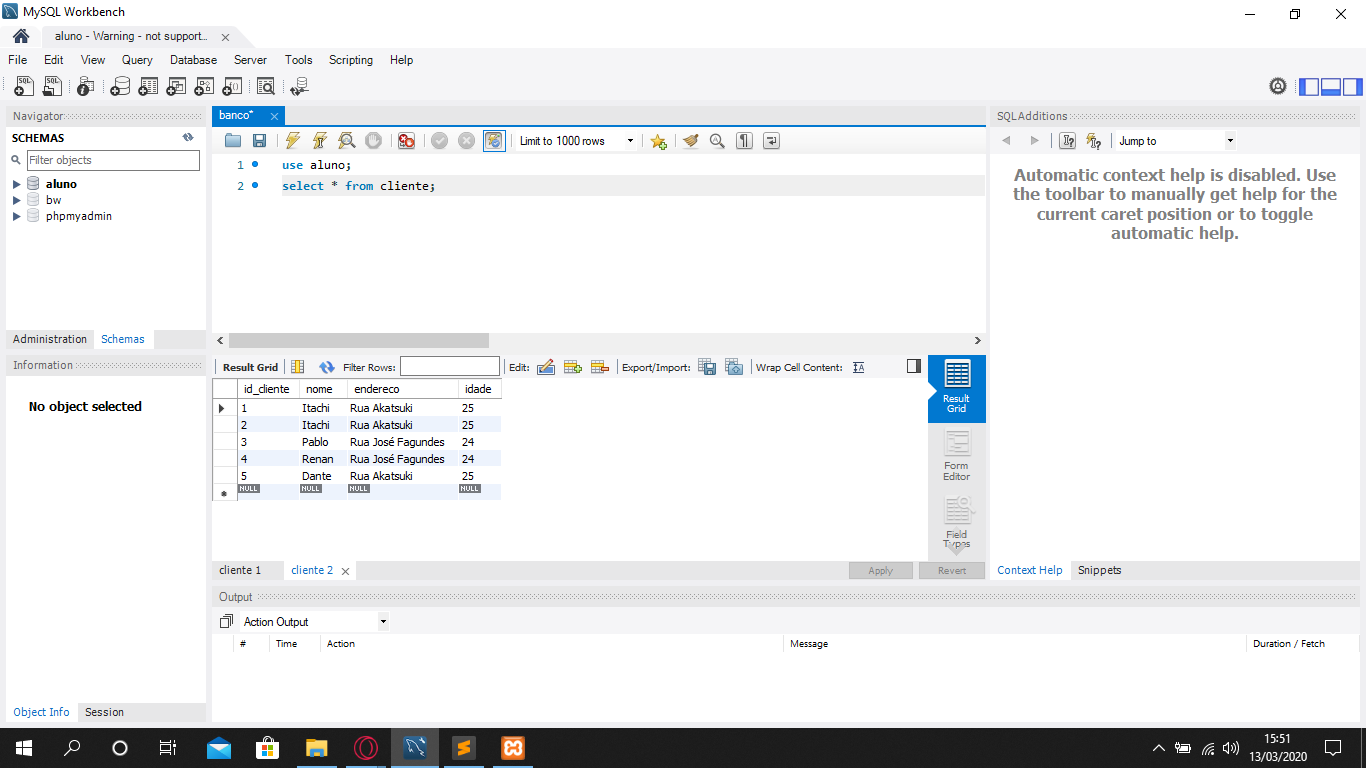Refresh schemas list icon
1366x768 pixels.
coord(188,138)
